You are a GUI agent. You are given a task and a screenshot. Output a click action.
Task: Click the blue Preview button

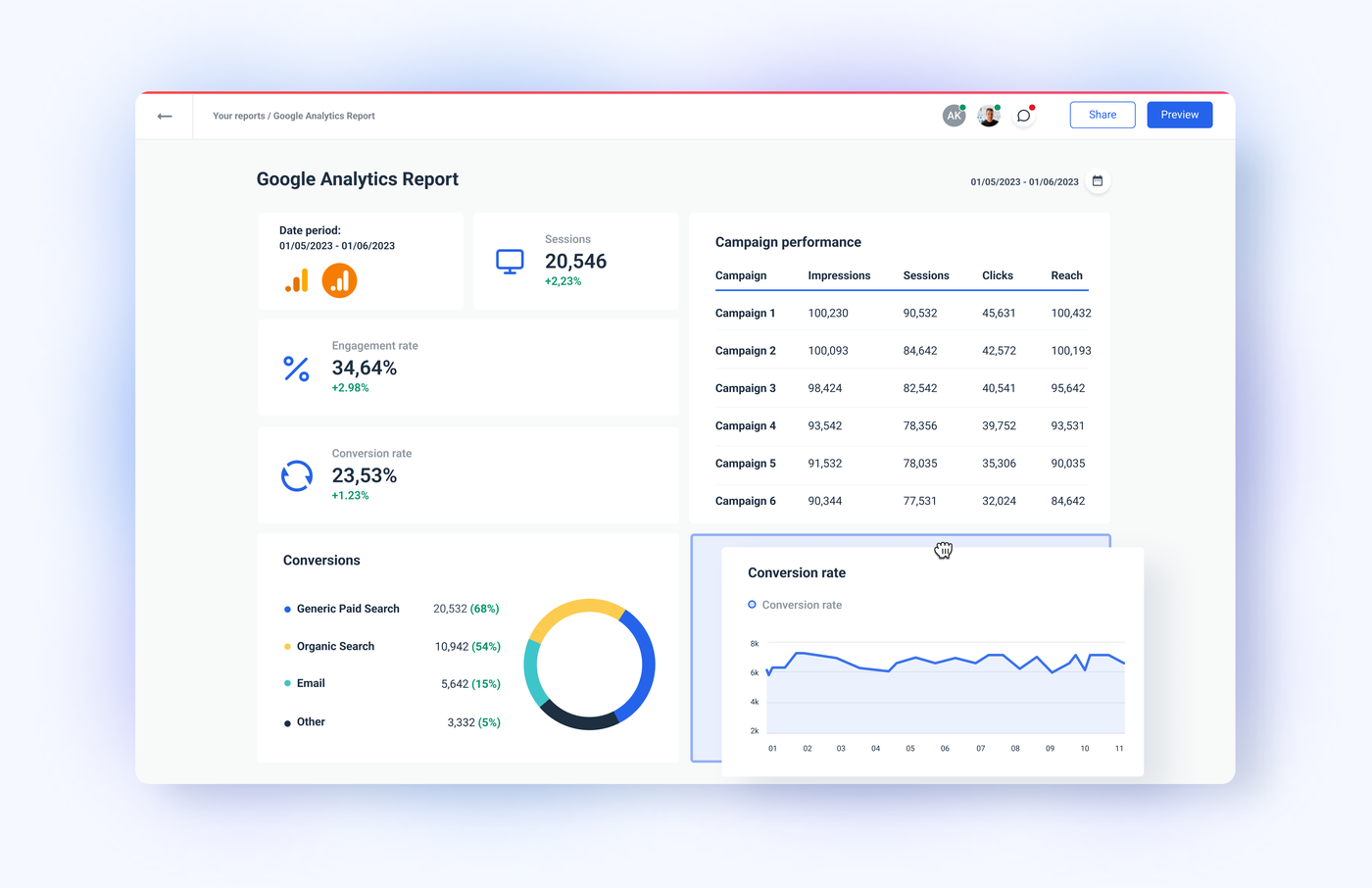tap(1179, 115)
